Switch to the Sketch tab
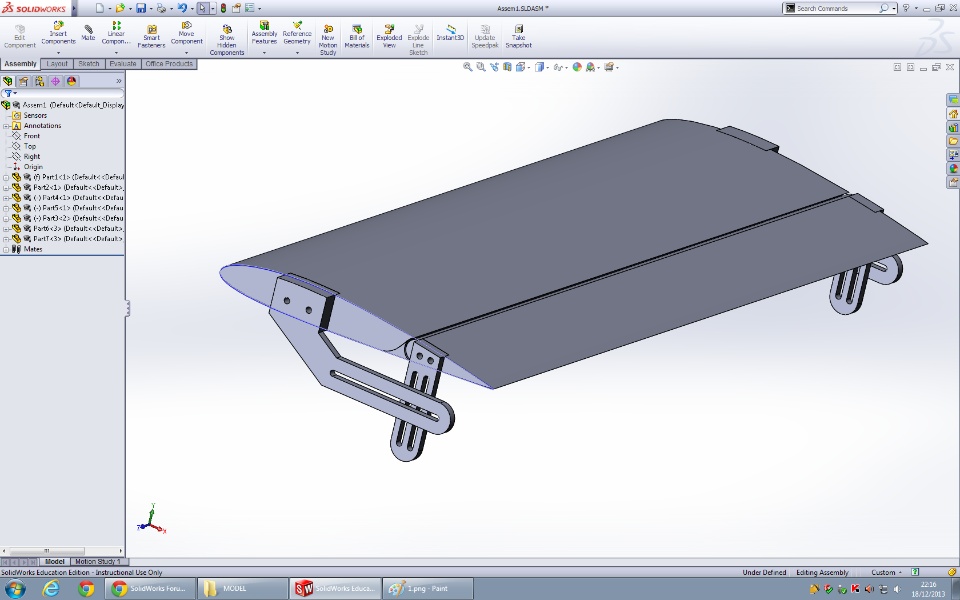 [89, 64]
